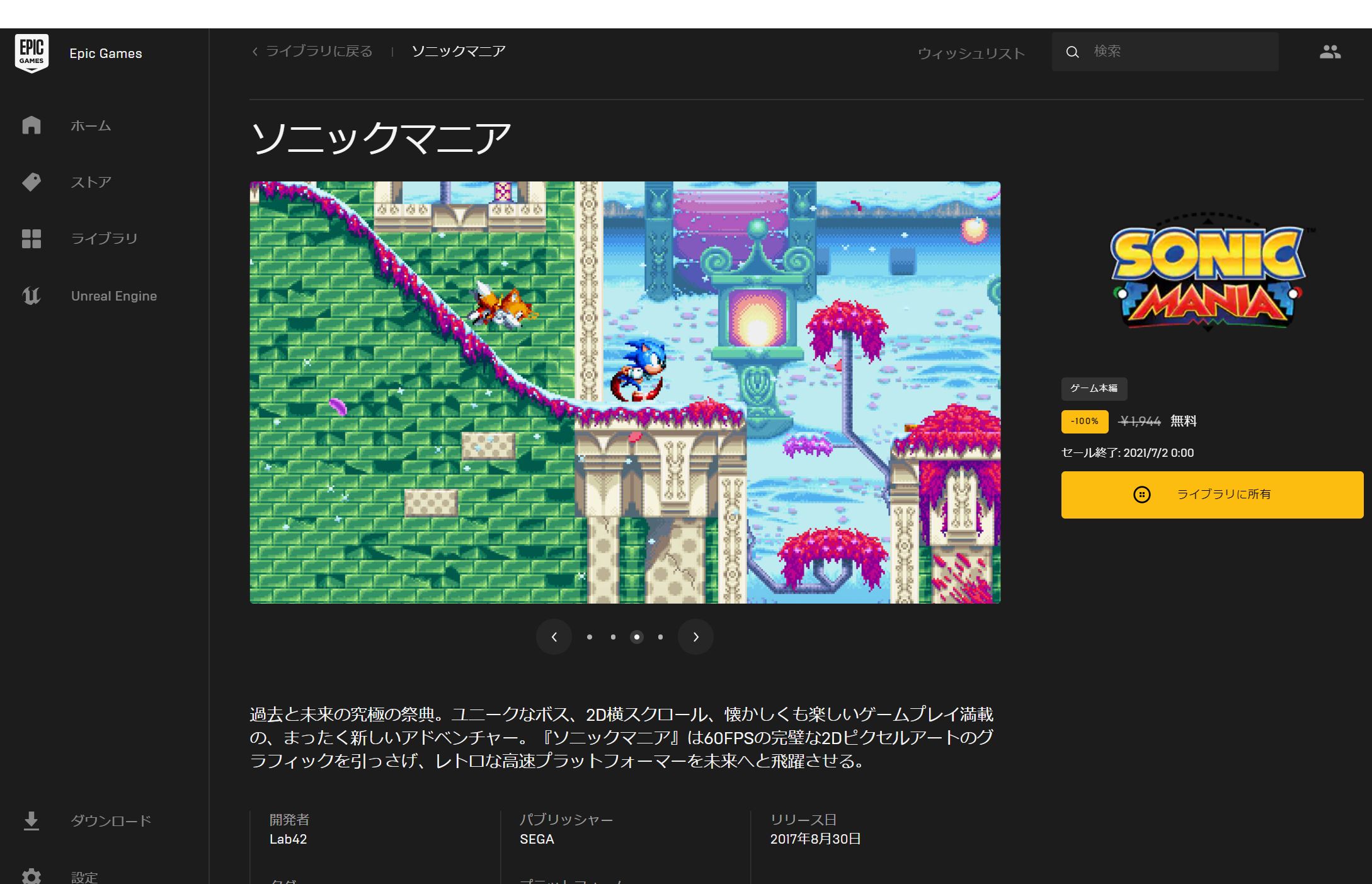The width and height of the screenshot is (1372, 884).
Task: Click ストア menu item
Action: click(90, 181)
